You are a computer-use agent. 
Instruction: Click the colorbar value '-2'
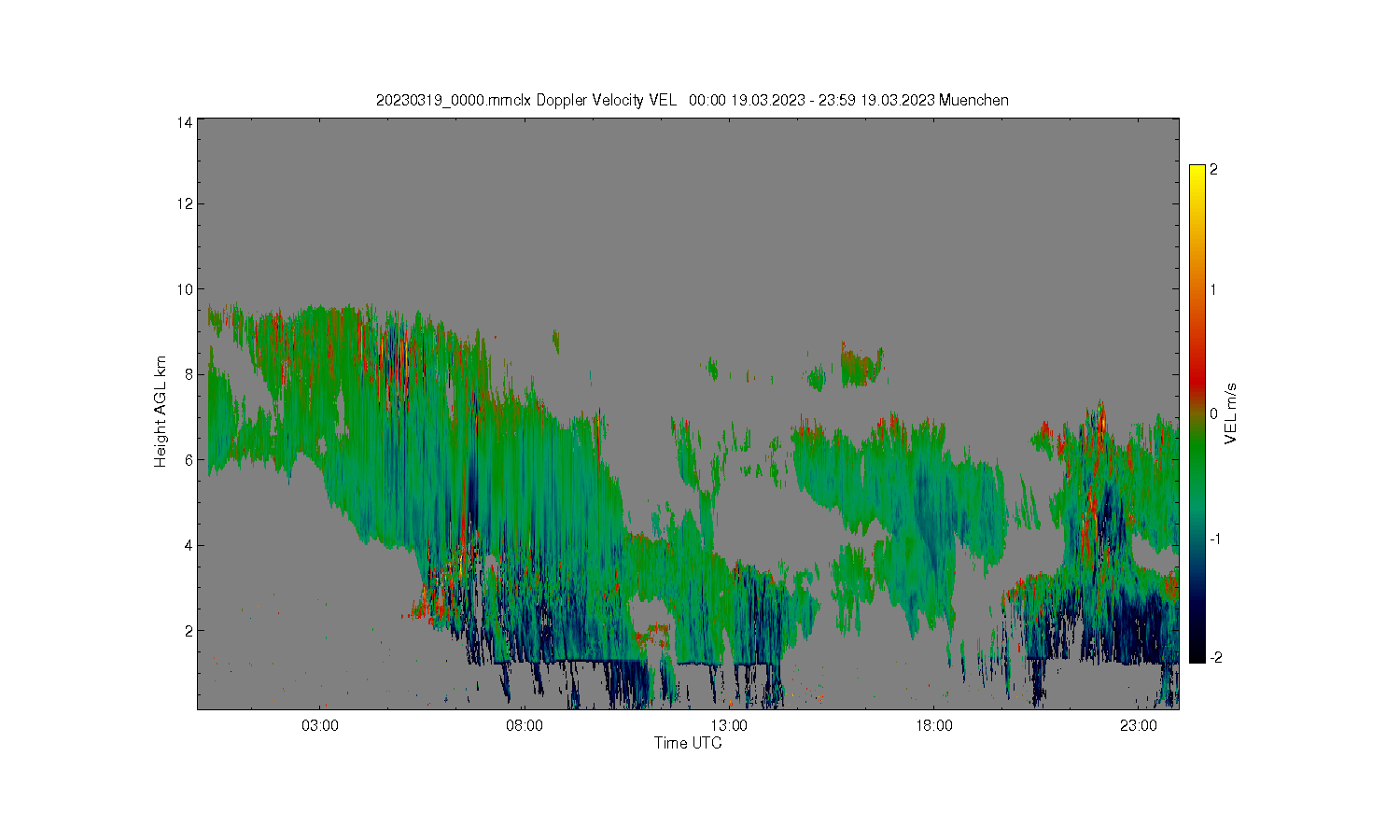(x=1215, y=658)
